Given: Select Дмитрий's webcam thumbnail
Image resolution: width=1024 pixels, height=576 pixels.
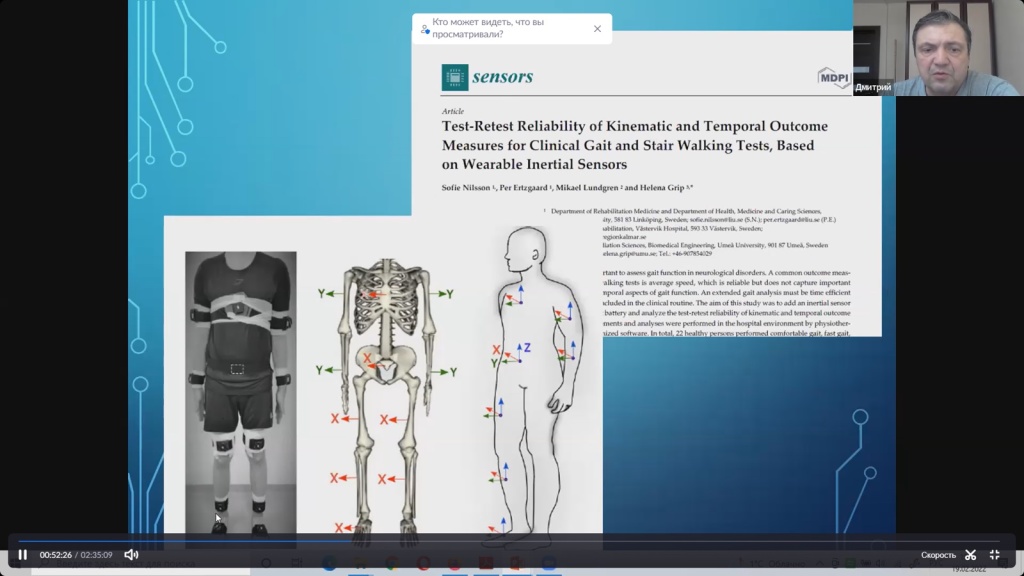Looking at the screenshot, I should (938, 48).
